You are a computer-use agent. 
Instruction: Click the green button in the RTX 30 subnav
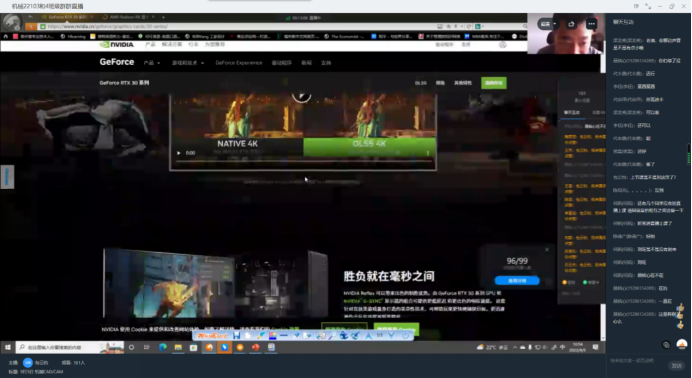494,83
